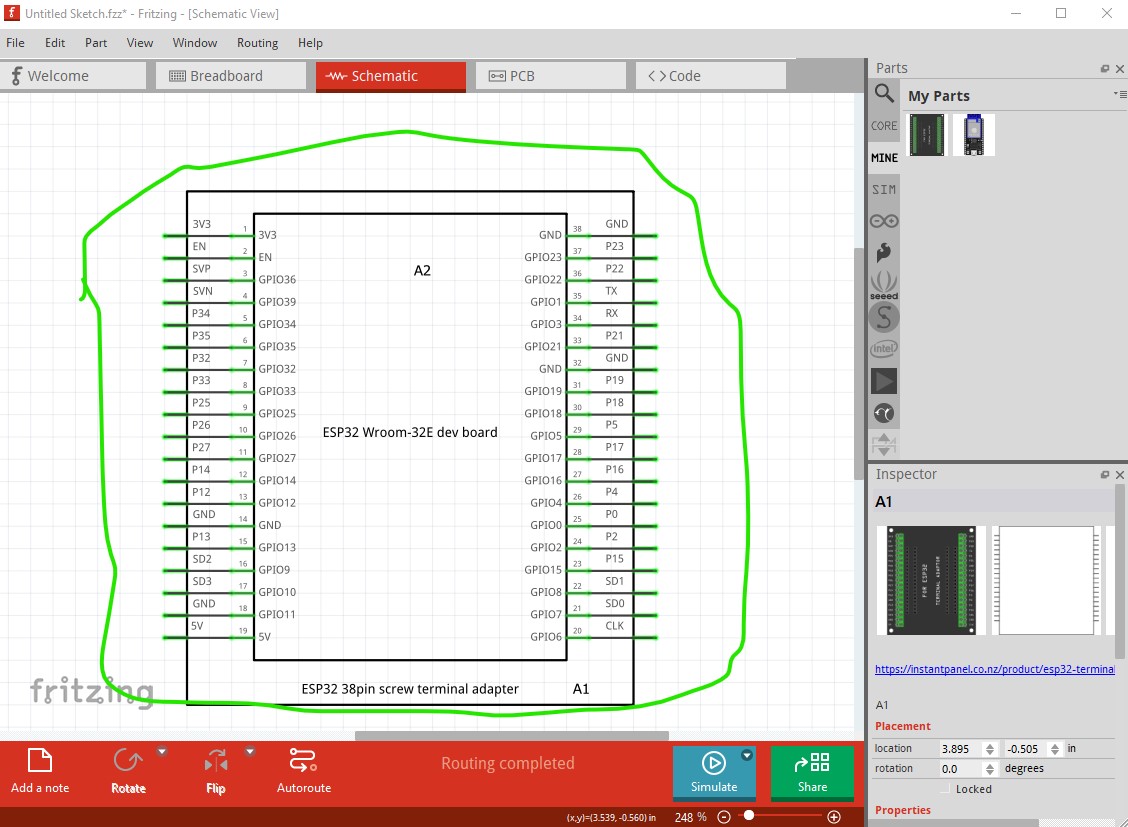The width and height of the screenshot is (1128, 827).
Task: Undock the Parts panel
Action: pyautogui.click(x=1105, y=68)
